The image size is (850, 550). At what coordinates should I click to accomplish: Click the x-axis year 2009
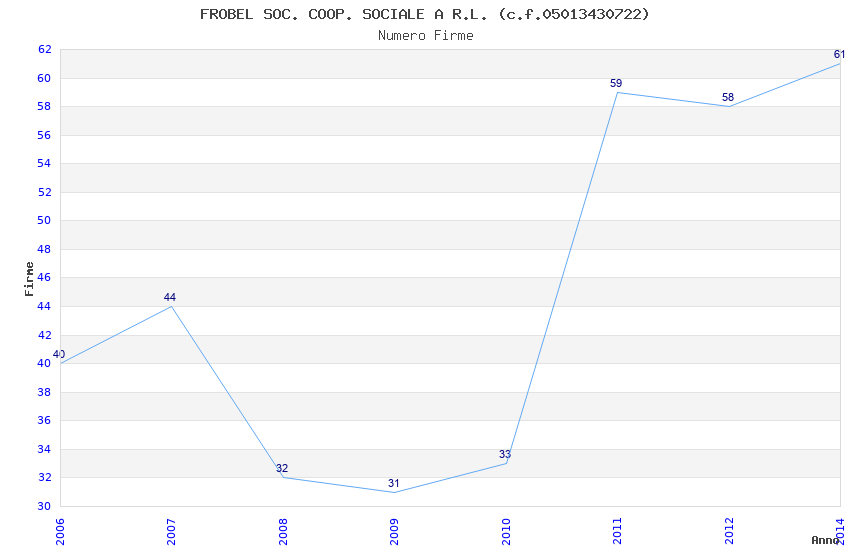394,532
